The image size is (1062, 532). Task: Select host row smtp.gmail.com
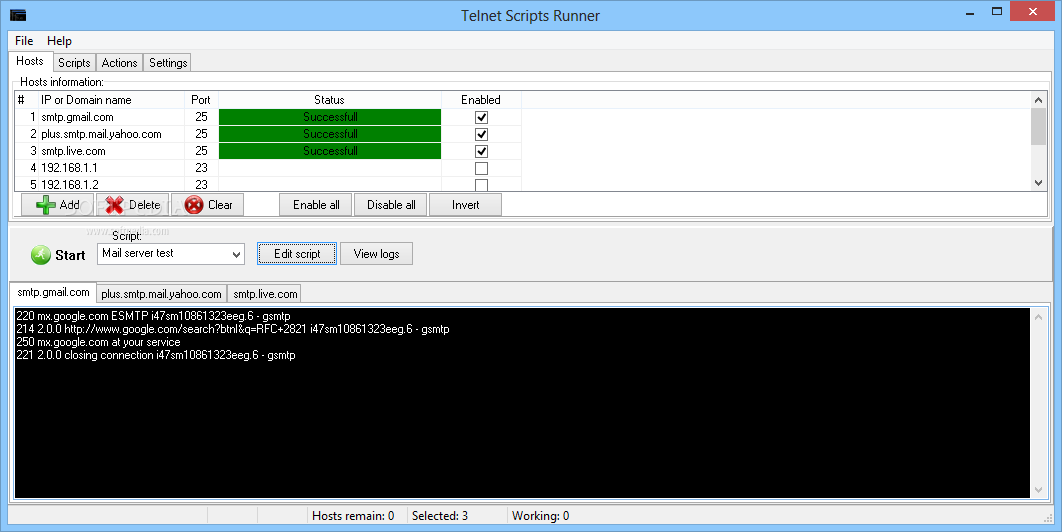coord(268,117)
